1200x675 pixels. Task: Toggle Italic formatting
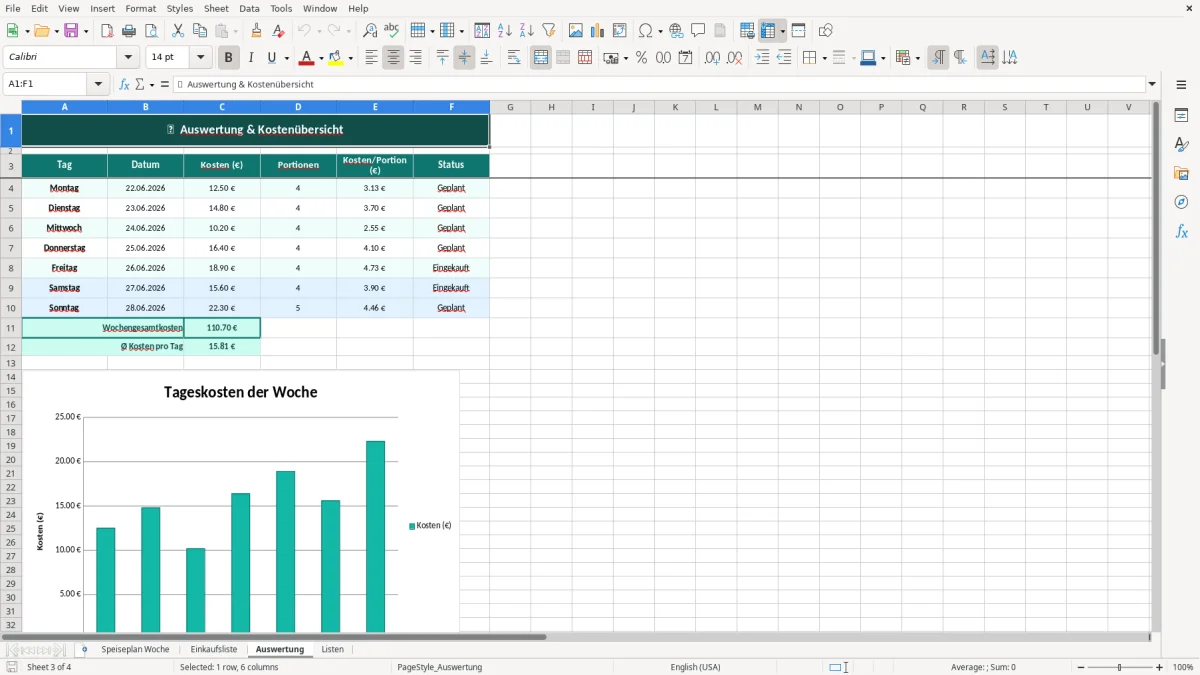pyautogui.click(x=251, y=58)
